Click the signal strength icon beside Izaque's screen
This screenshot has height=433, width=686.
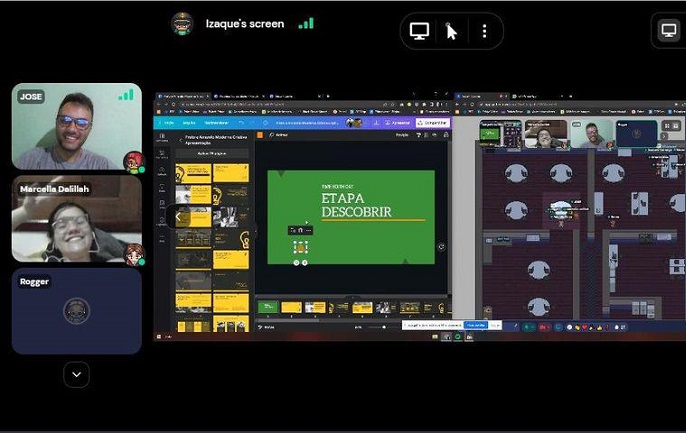coord(306,23)
